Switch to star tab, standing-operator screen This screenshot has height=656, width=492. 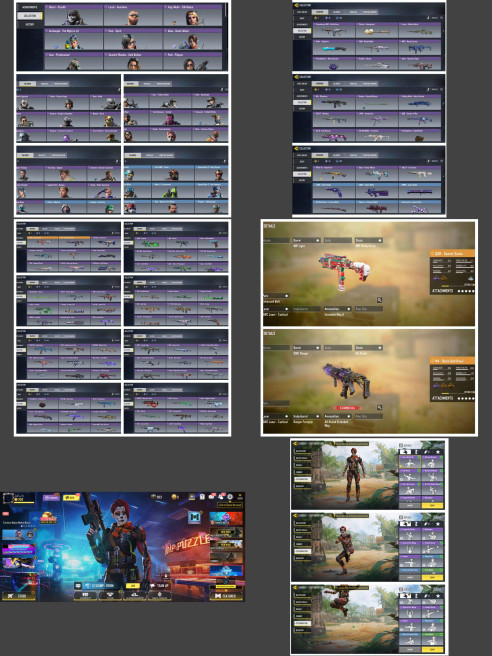click(x=438, y=452)
